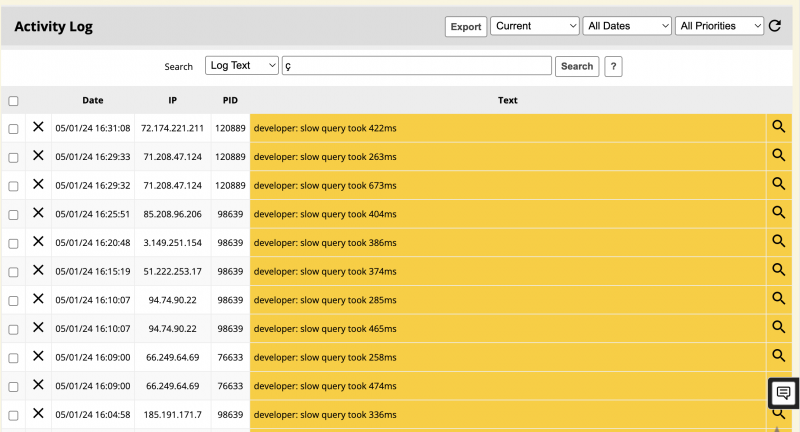The height and width of the screenshot is (432, 800).
Task: Open the Current log dropdown
Action: (x=535, y=26)
